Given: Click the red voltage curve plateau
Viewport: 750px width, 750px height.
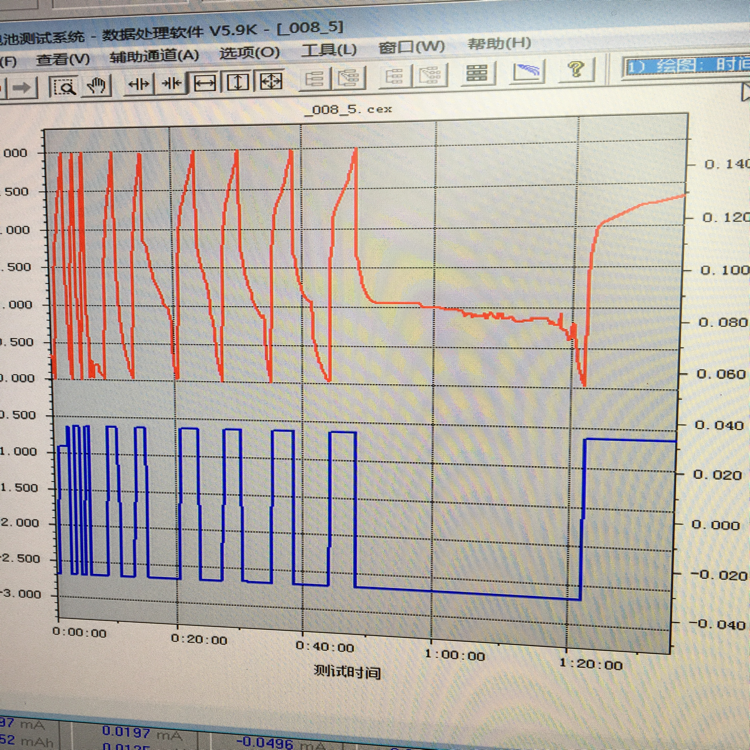Looking at the screenshot, I should (397, 303).
